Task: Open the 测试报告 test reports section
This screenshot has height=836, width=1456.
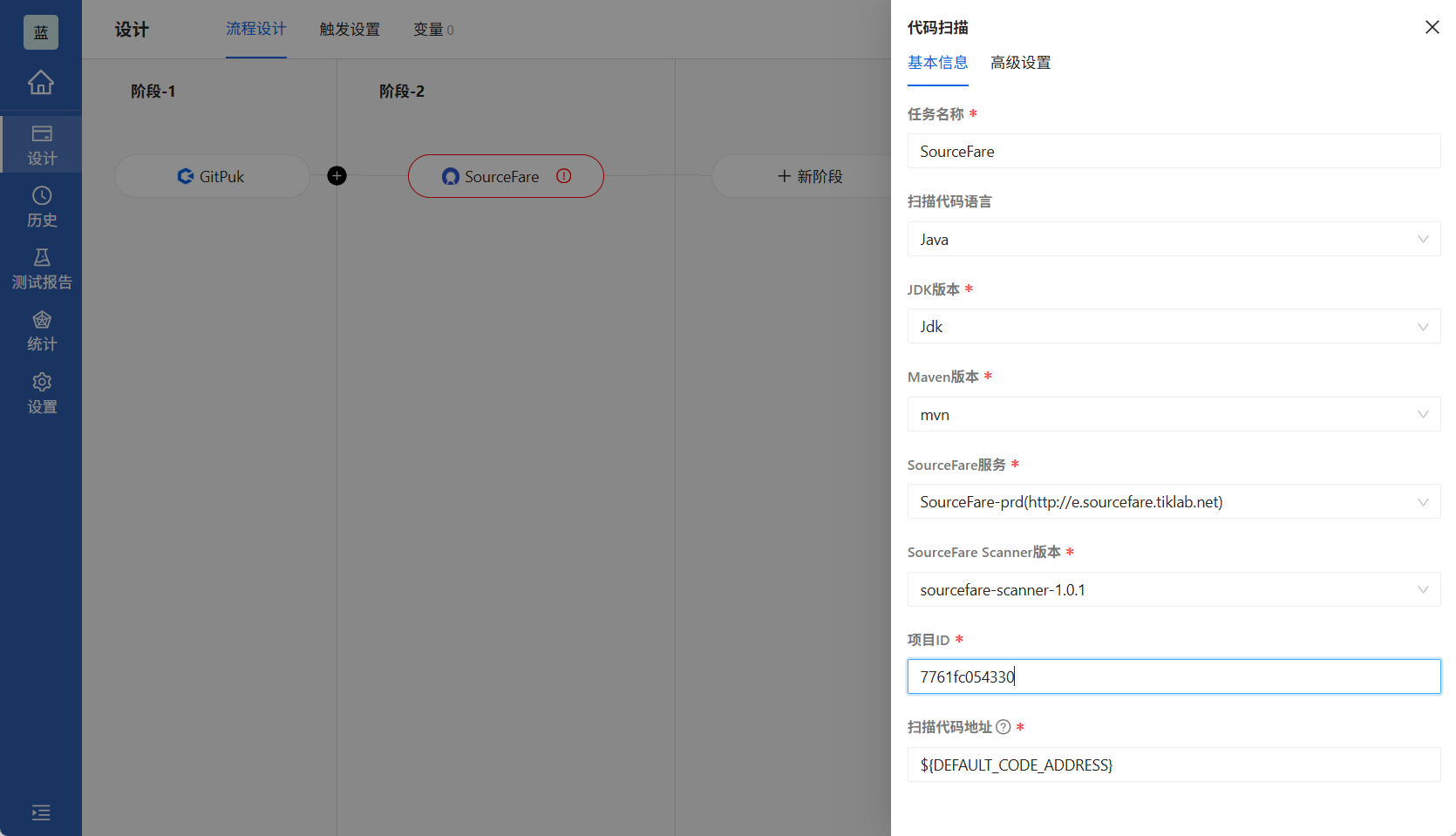Action: click(41, 268)
